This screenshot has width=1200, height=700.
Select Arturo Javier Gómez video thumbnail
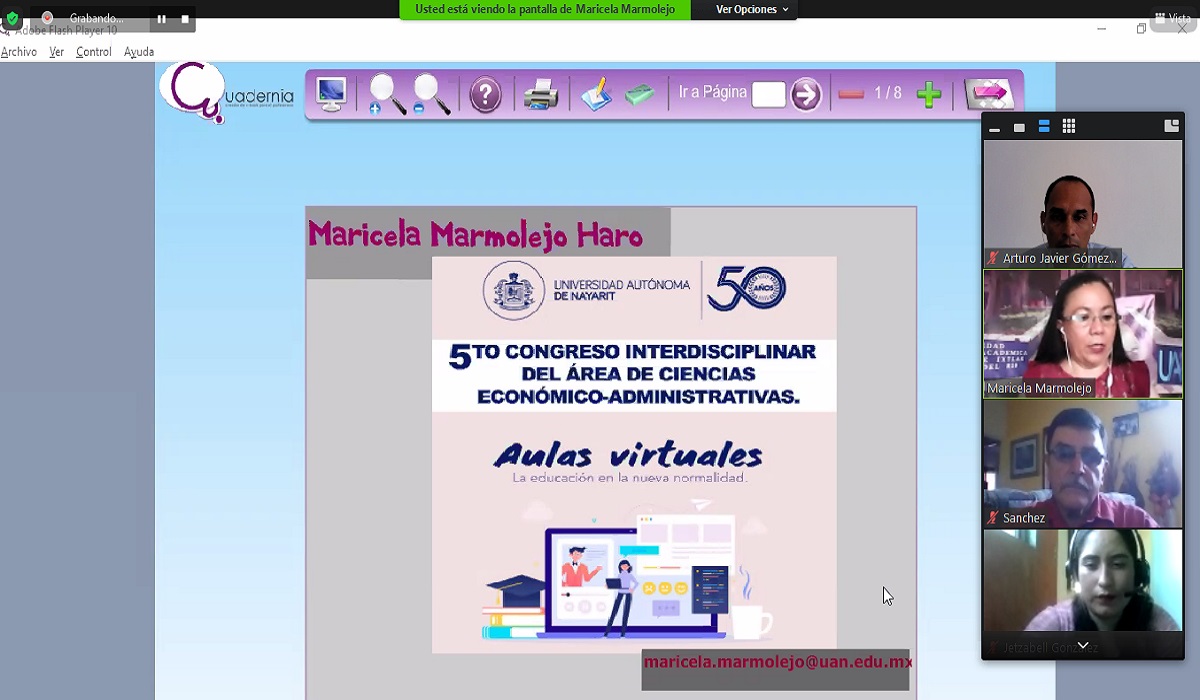(x=1082, y=203)
